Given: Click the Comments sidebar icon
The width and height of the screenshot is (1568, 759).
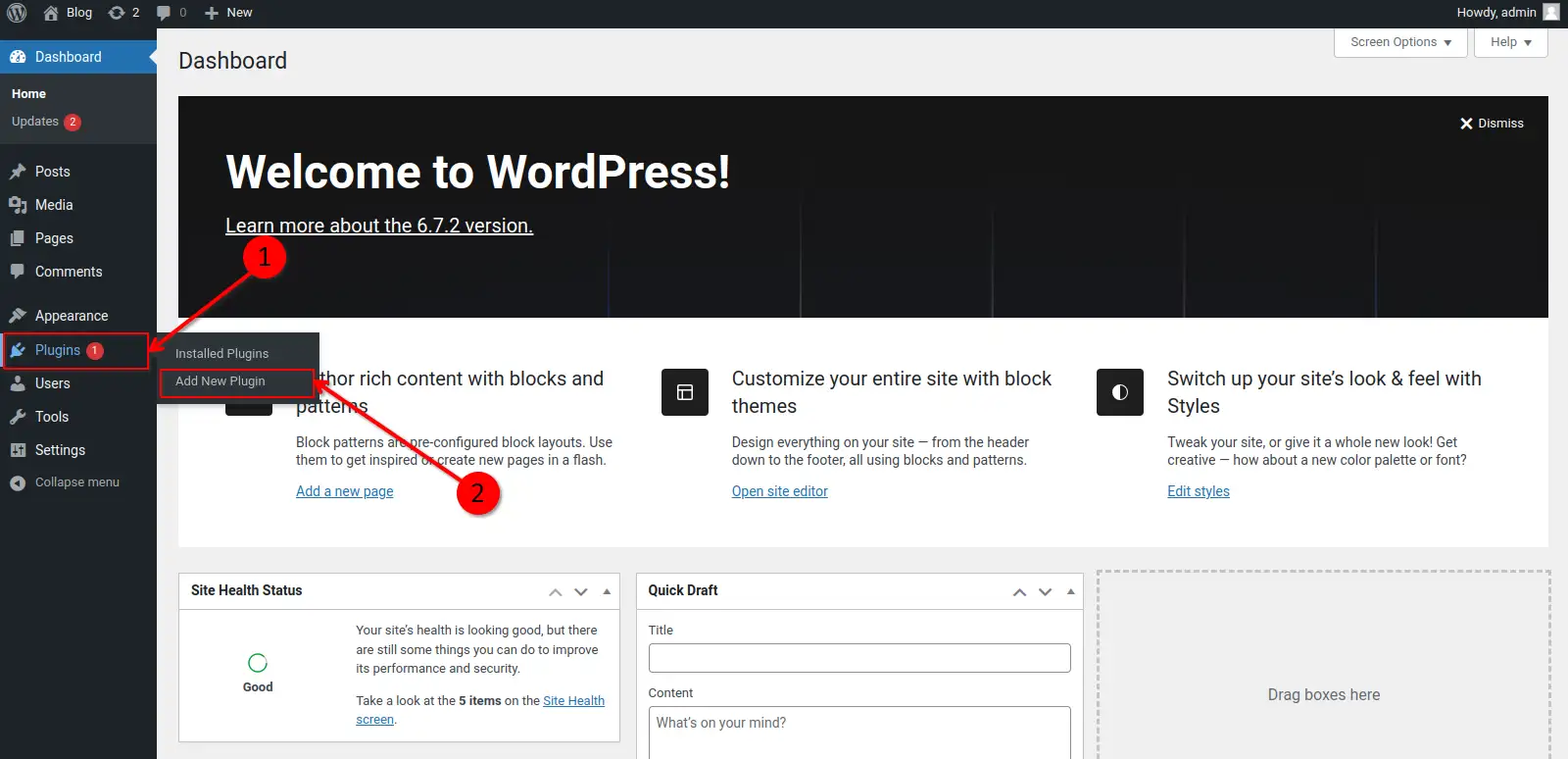Looking at the screenshot, I should point(18,272).
